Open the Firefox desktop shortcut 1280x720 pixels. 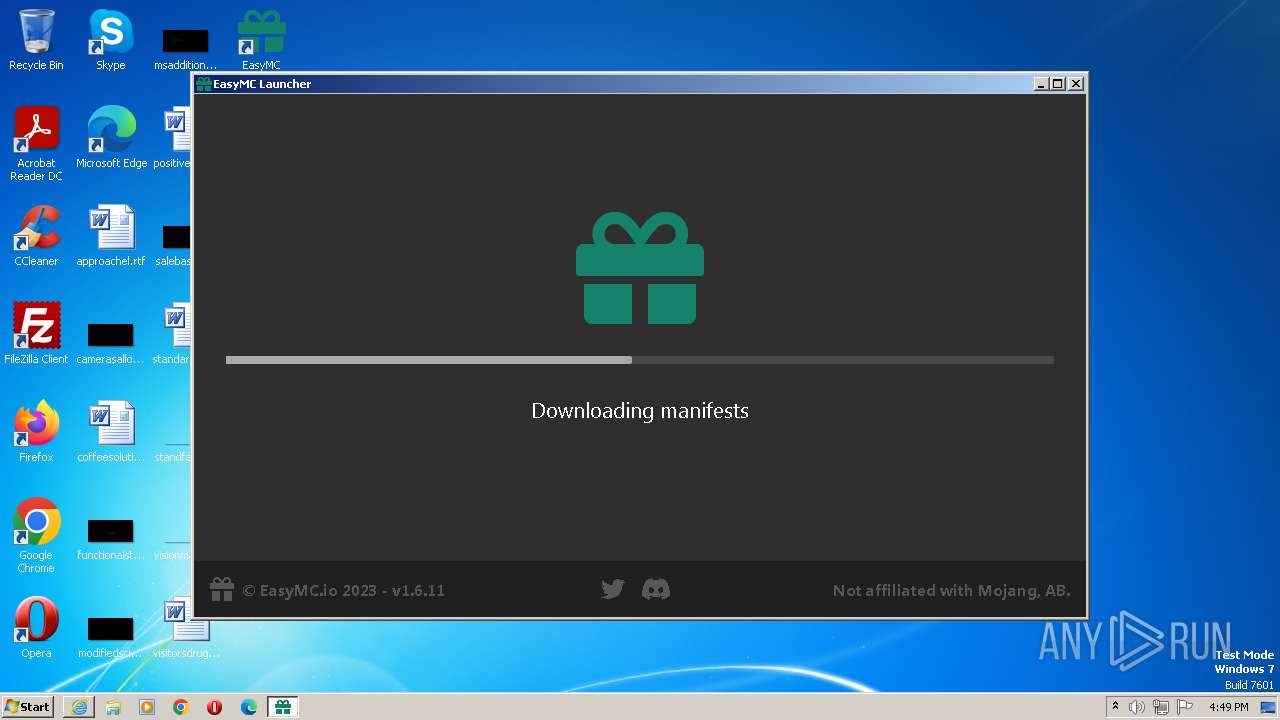tap(36, 432)
